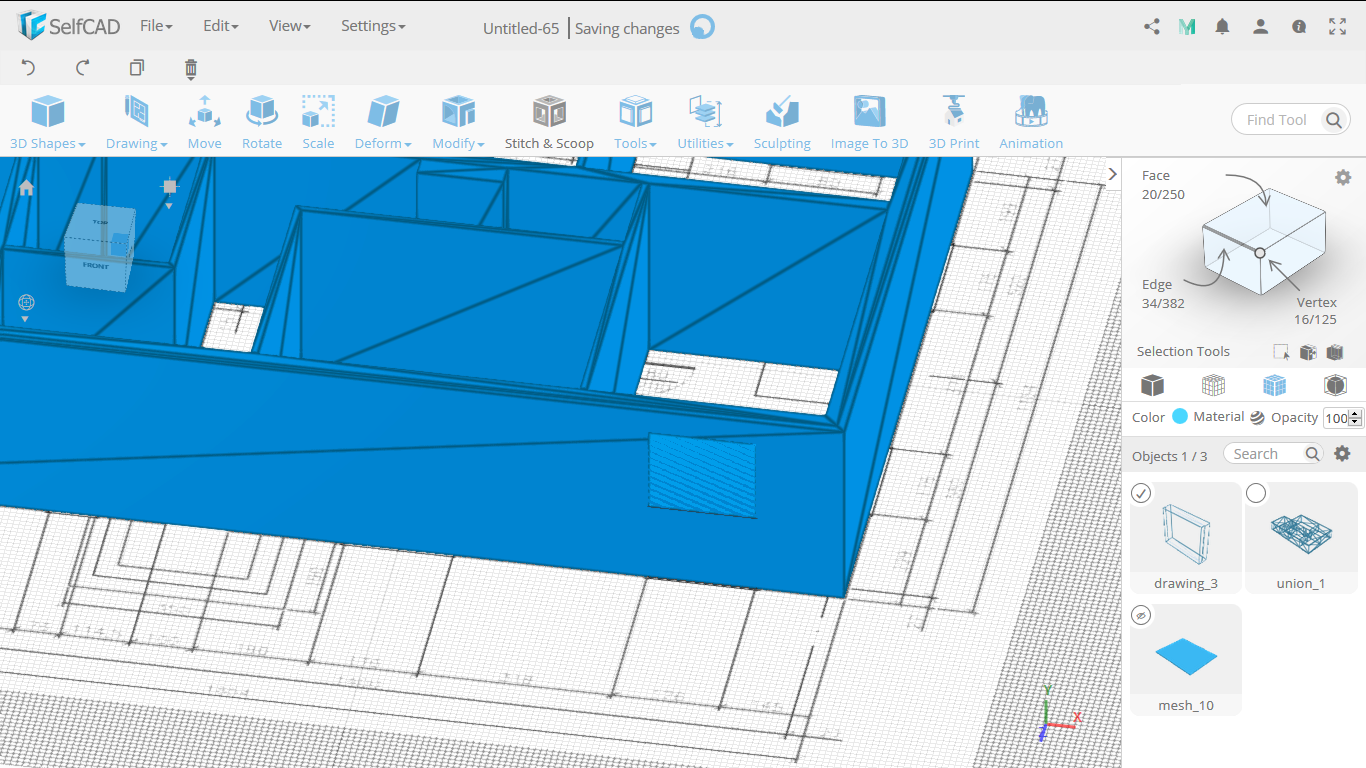The image size is (1366, 768).
Task: Expand the perspective globe dropdown
Action: 25,319
